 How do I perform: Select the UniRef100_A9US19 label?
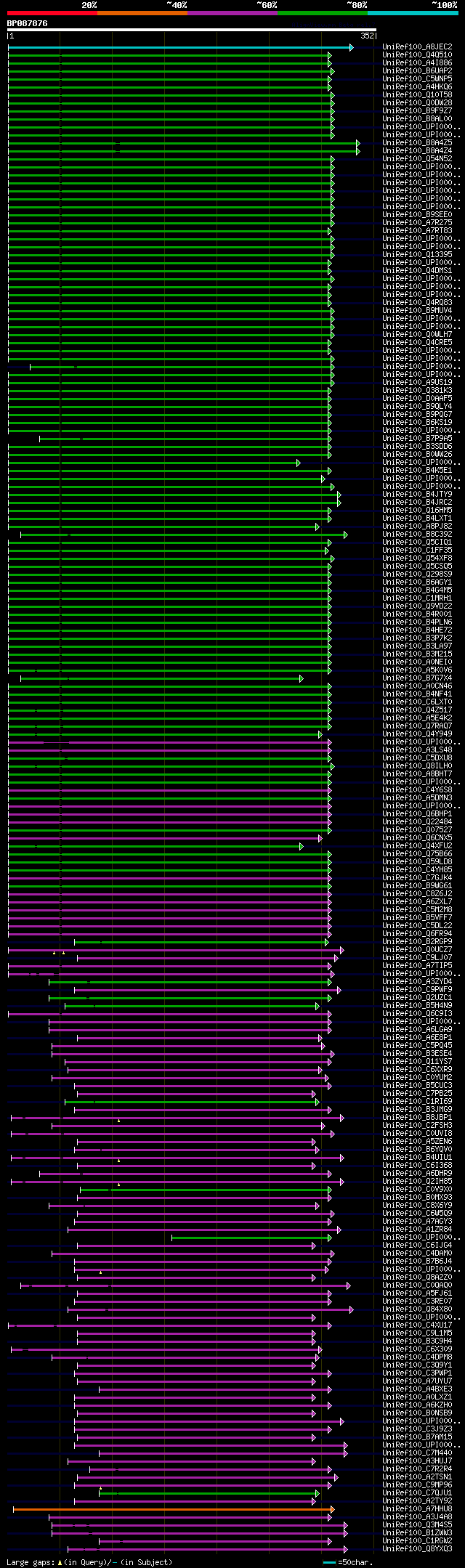click(417, 383)
